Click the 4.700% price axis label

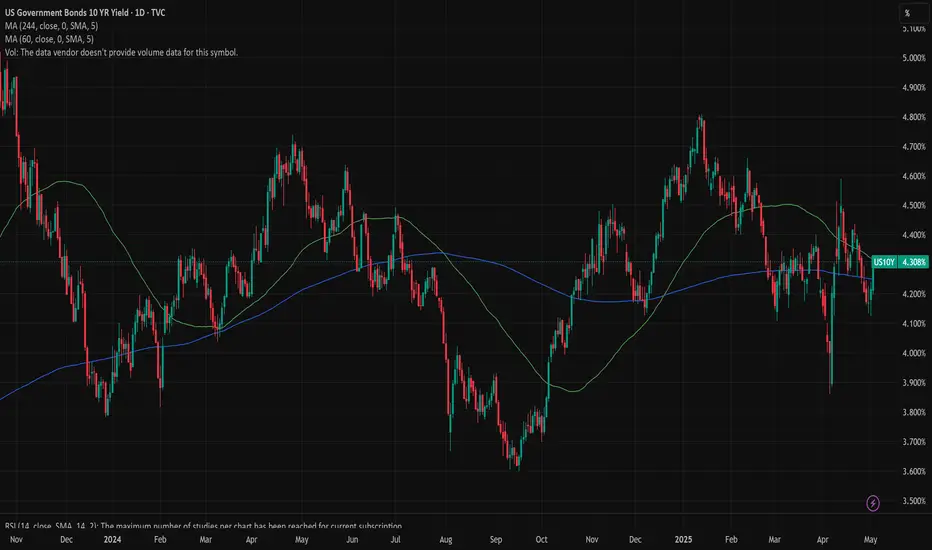pos(914,147)
